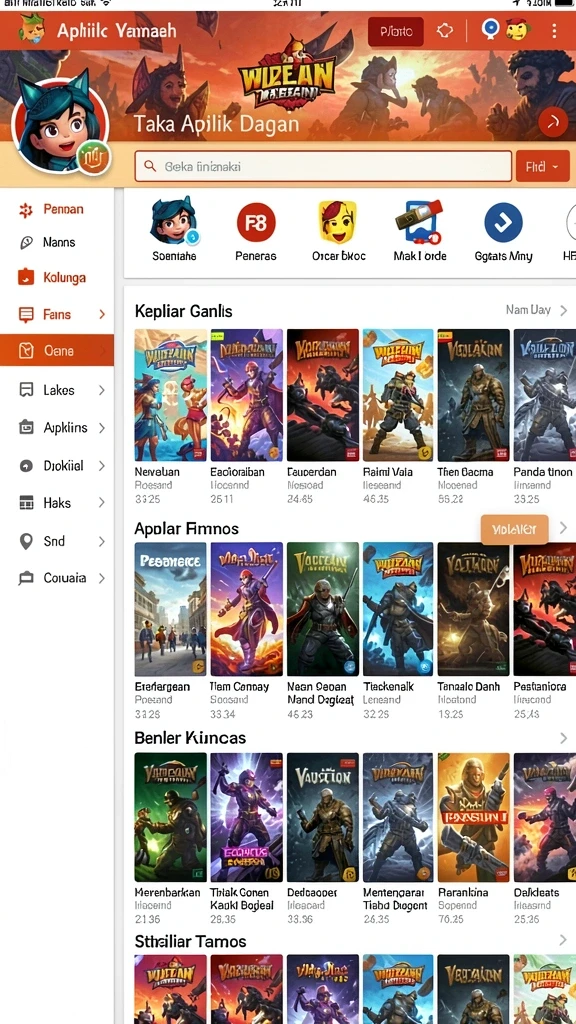576x1024 pixels.
Task: Open the cat-eared character profile avatar
Action: coord(60,125)
